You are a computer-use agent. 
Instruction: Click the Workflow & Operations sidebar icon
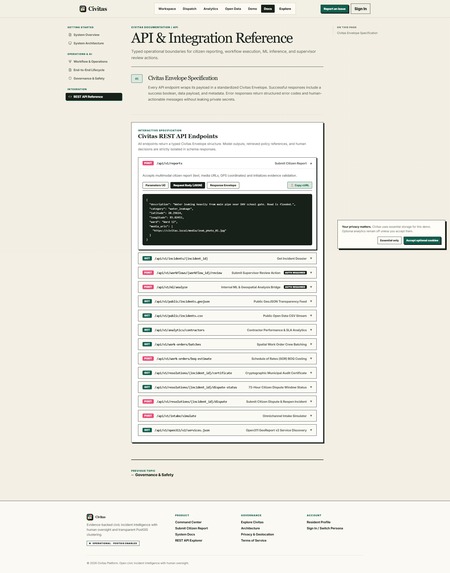tap(70, 61)
